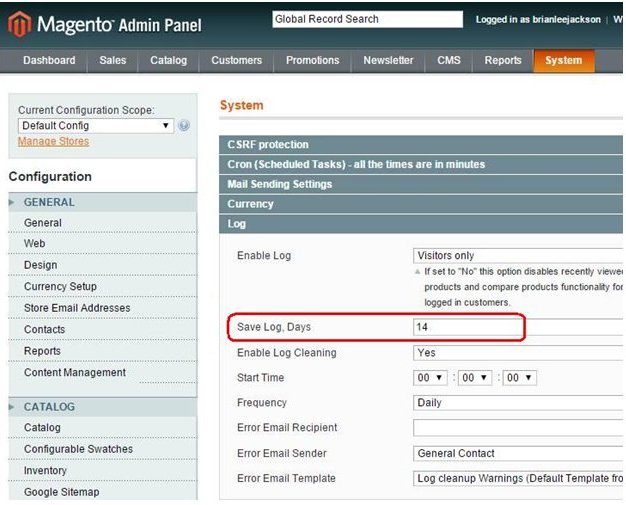
Task: Click the Global Record Search field
Action: 368,19
